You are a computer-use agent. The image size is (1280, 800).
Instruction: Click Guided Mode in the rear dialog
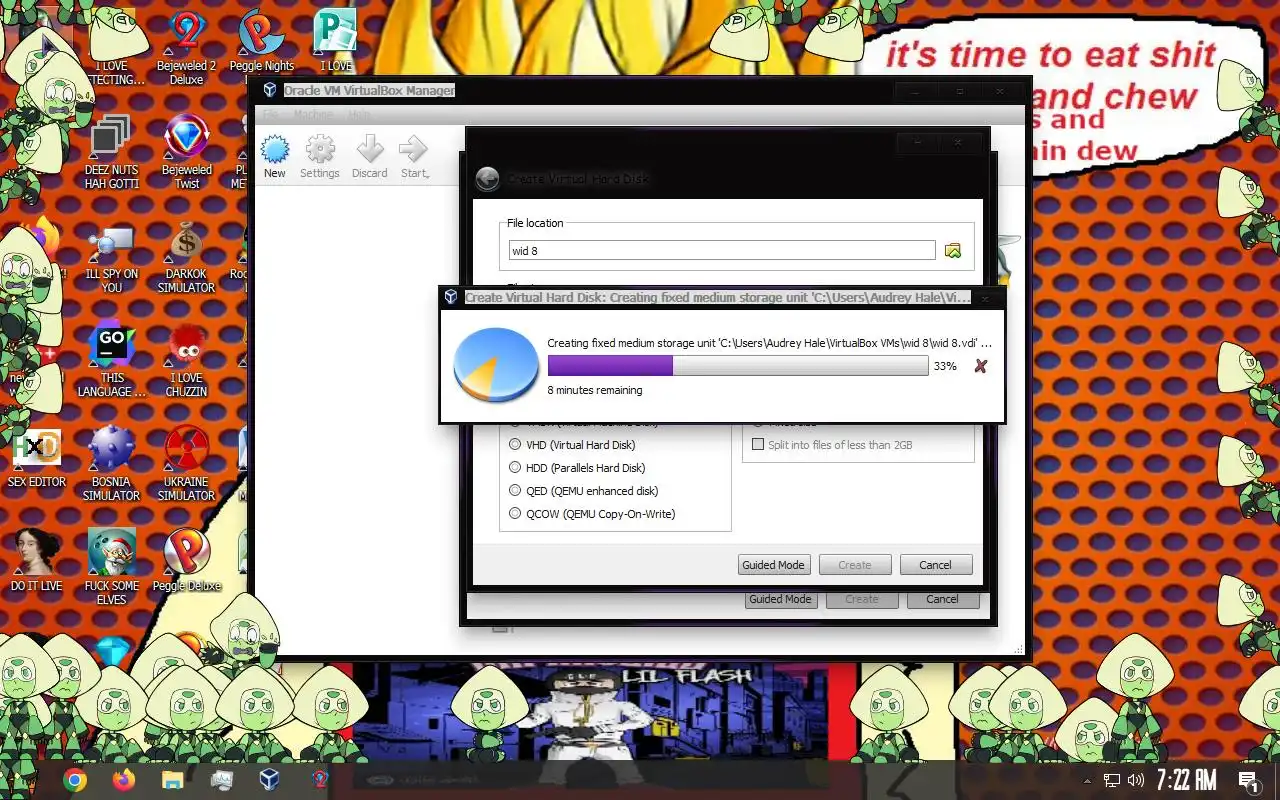click(x=780, y=600)
